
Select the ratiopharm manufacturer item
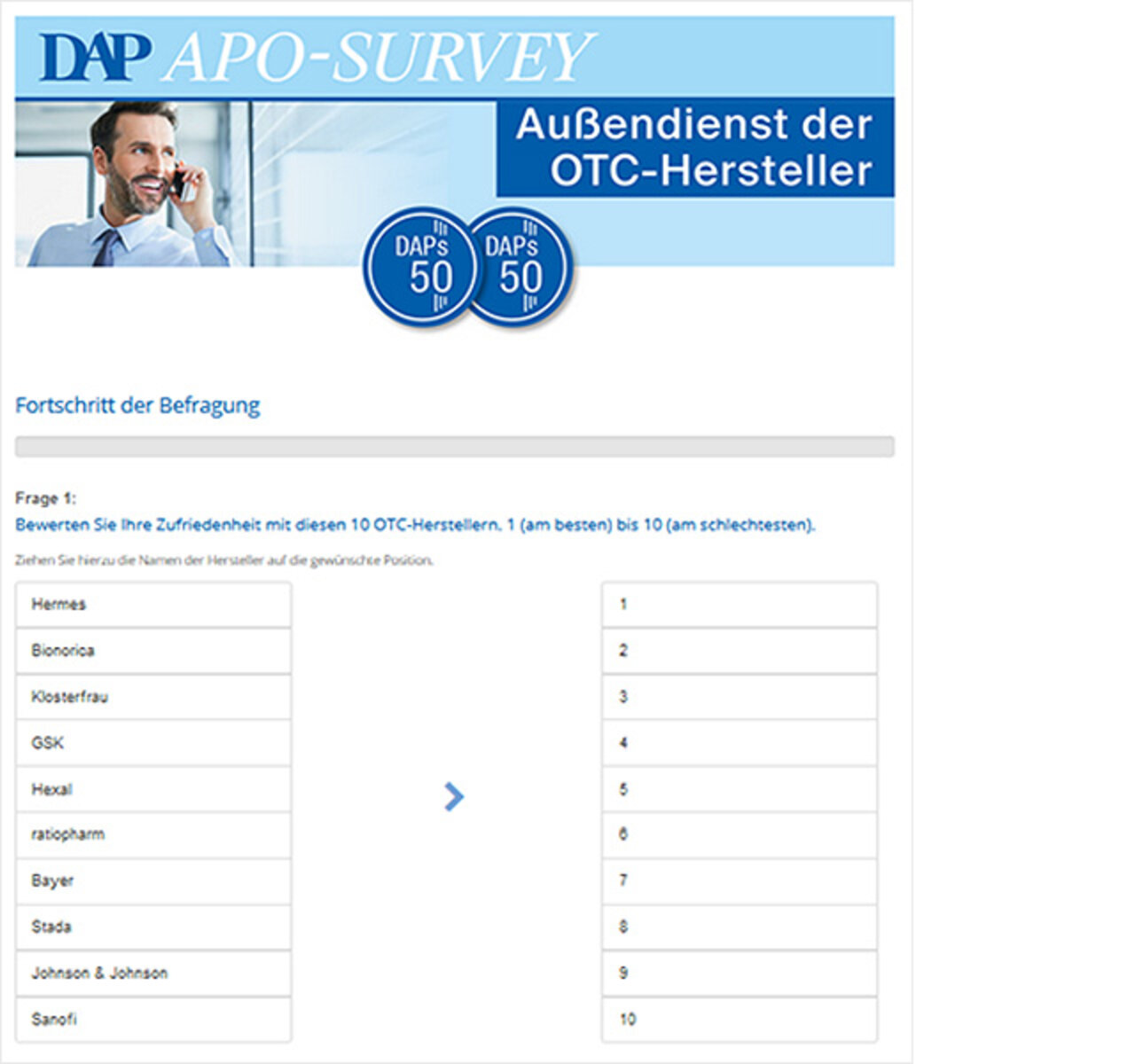tap(153, 835)
